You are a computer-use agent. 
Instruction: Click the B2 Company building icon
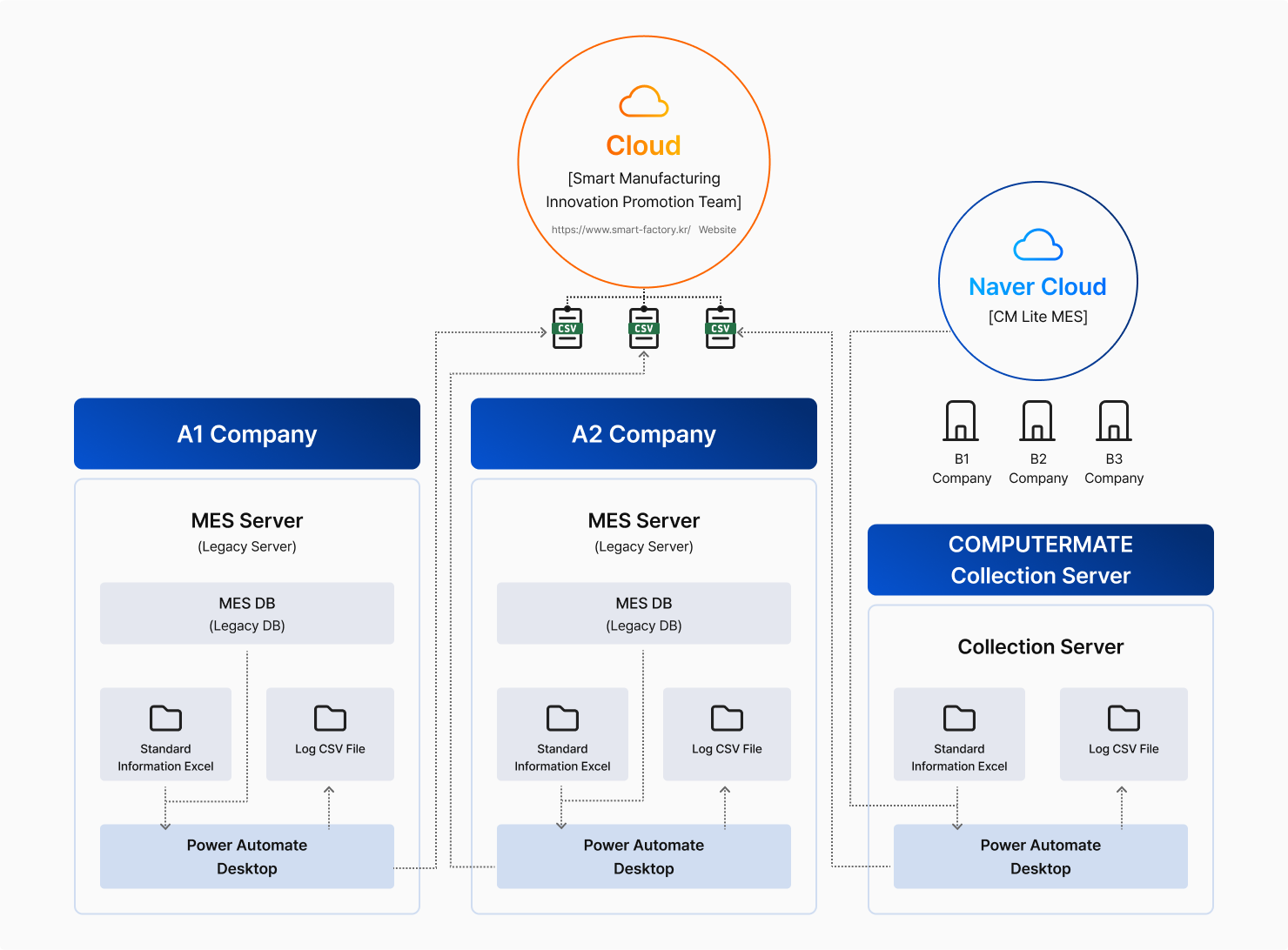1037,421
